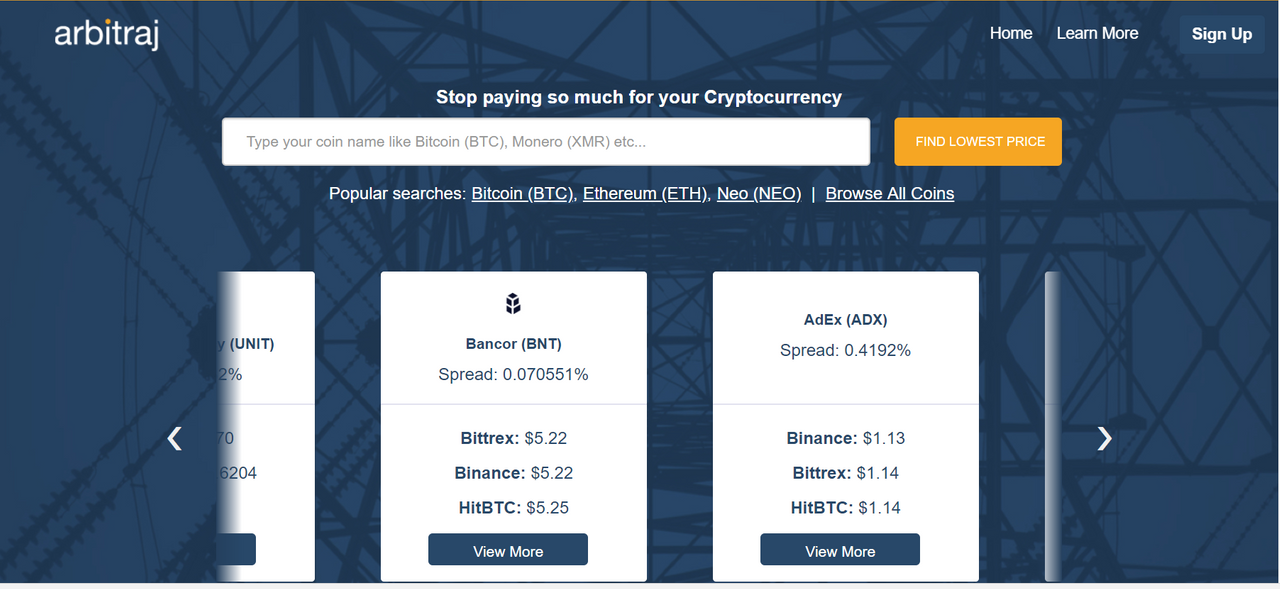
Task: Click View More on partially hidden UNIT card
Action: click(x=236, y=550)
